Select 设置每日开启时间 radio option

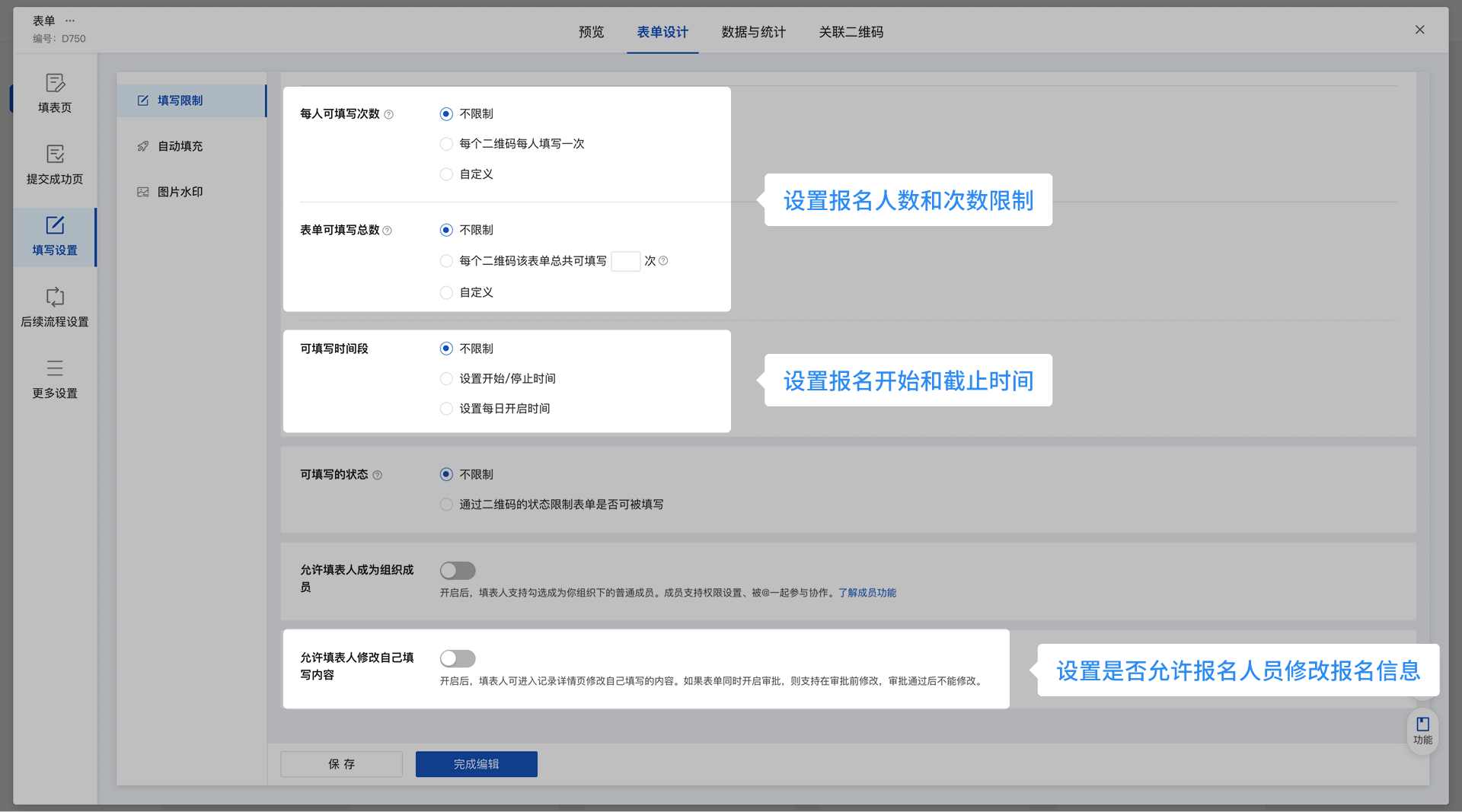tap(446, 409)
